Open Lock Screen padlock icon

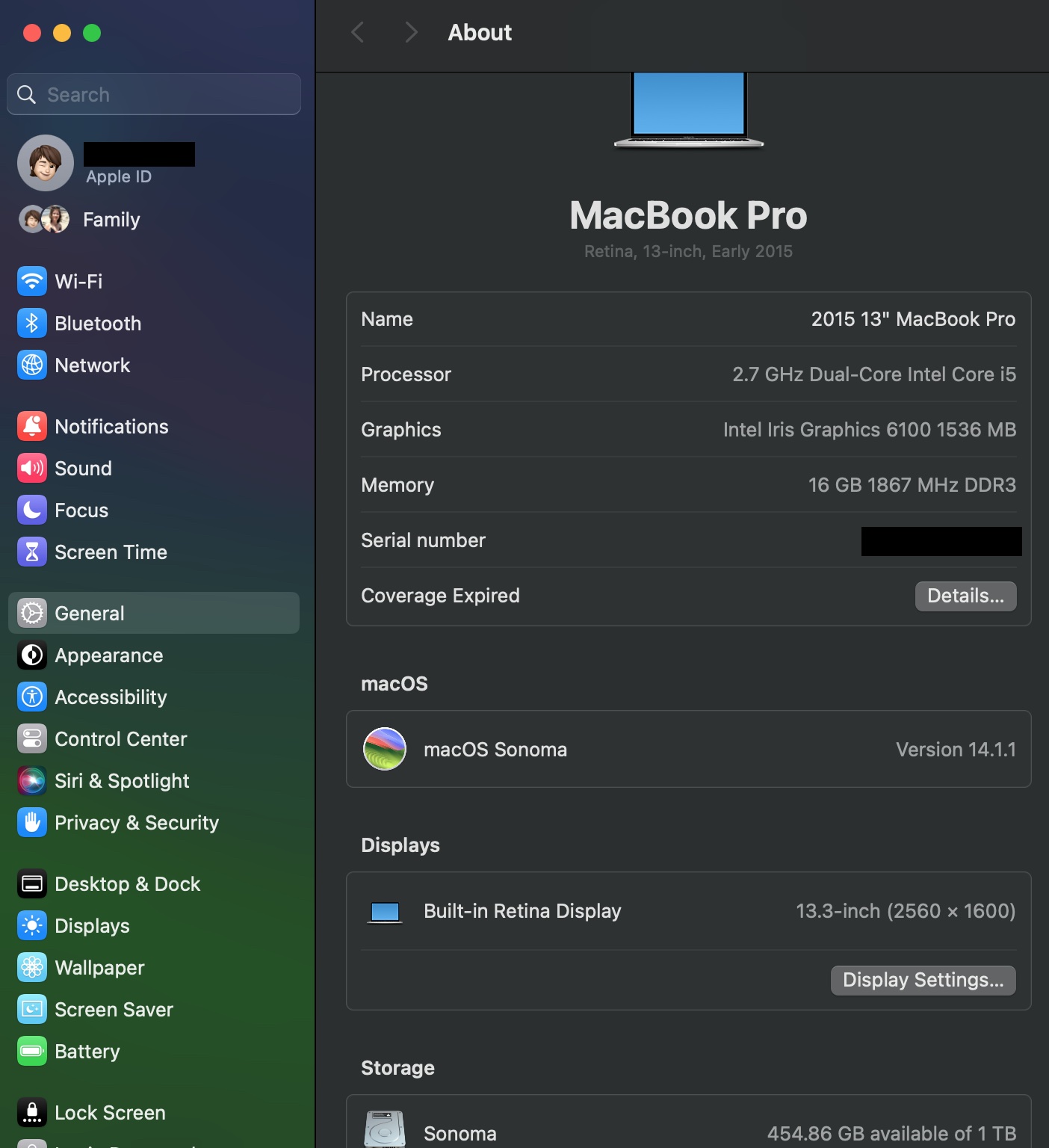[32, 1113]
